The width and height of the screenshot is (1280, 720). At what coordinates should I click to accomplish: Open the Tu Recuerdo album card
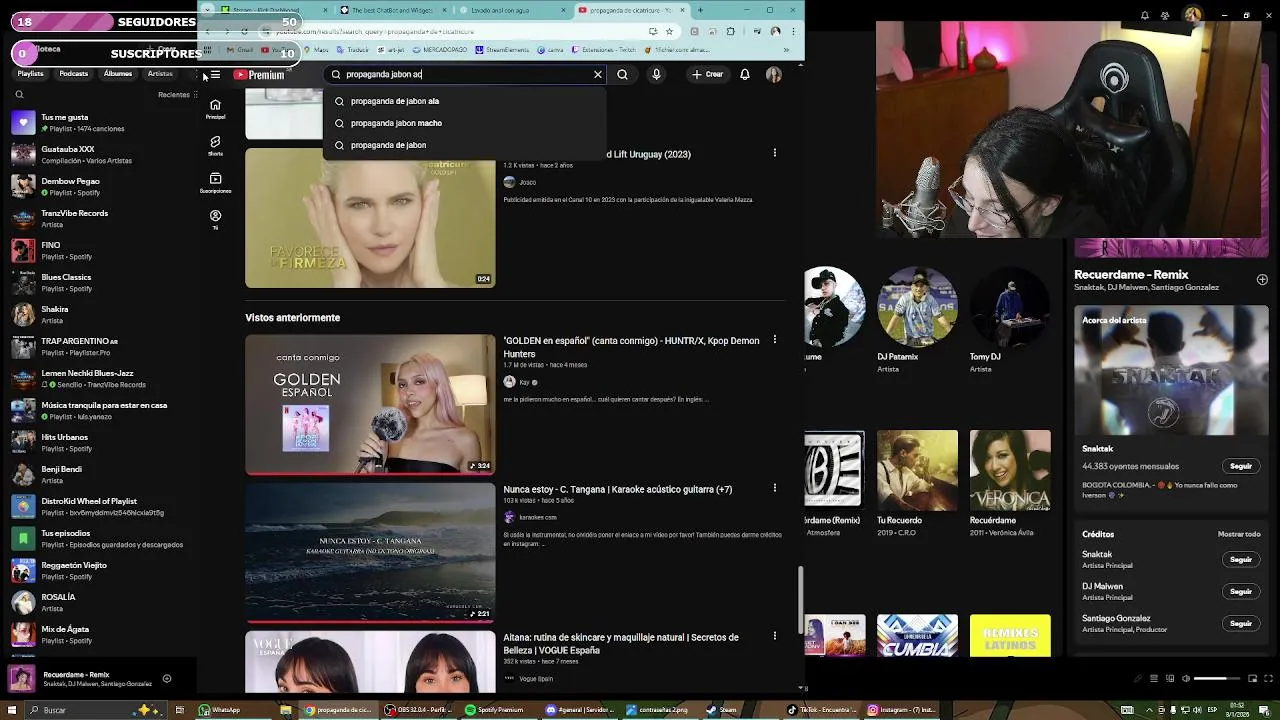click(917, 484)
